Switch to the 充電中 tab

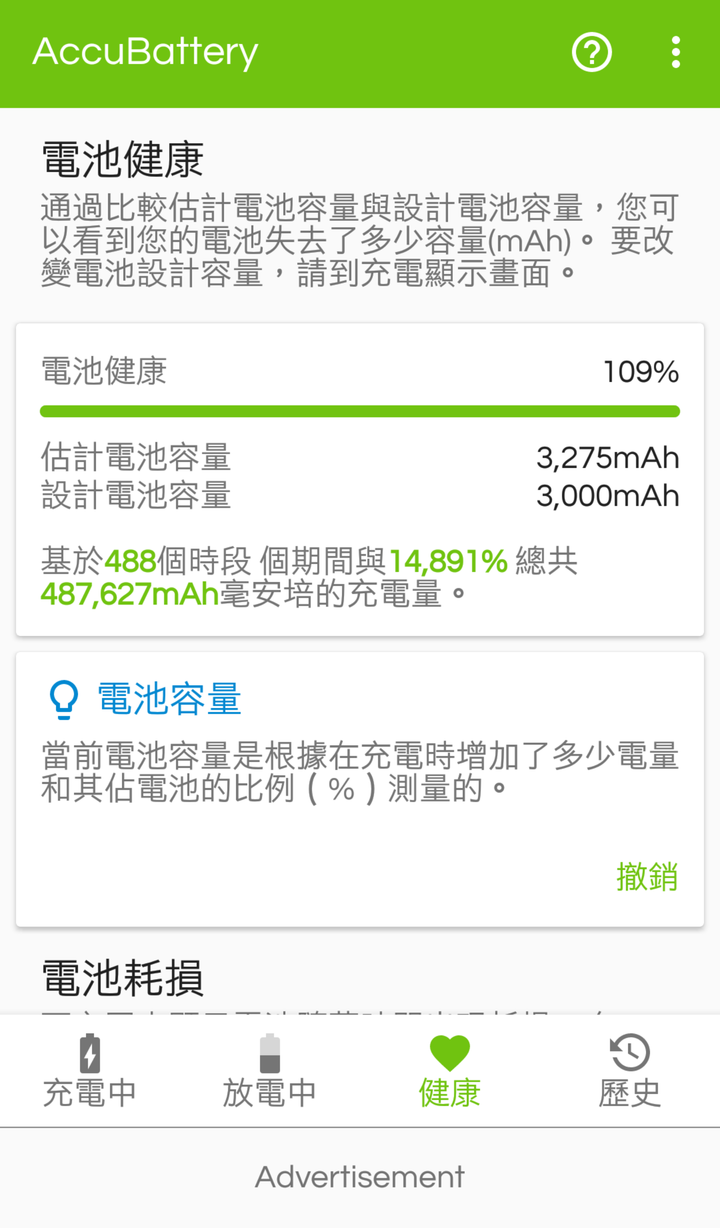pos(89,1092)
